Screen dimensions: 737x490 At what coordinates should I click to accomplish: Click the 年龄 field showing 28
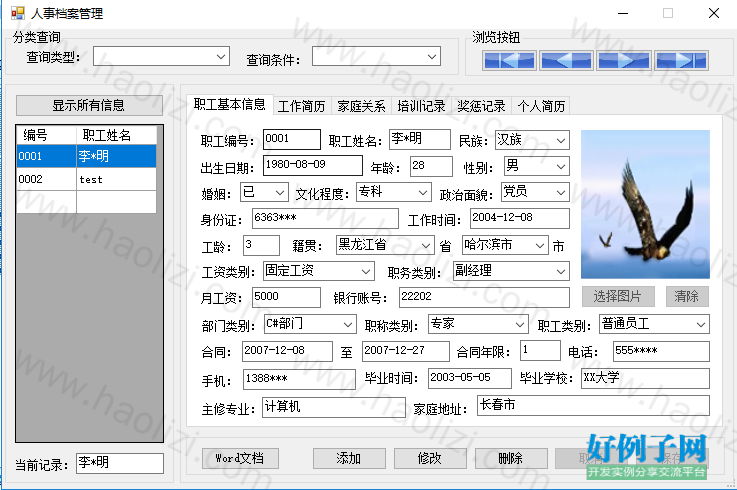(431, 166)
